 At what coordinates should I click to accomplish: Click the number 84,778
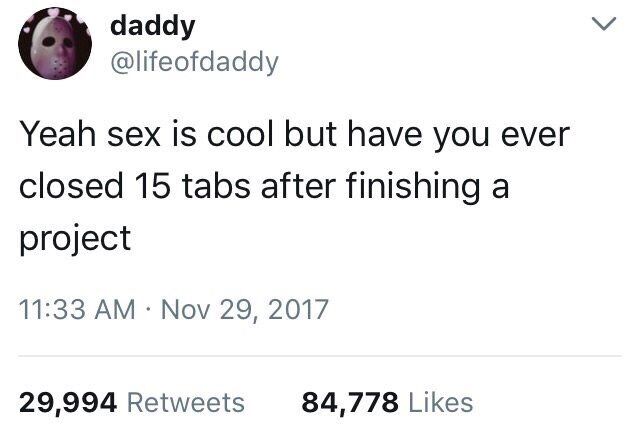351,402
